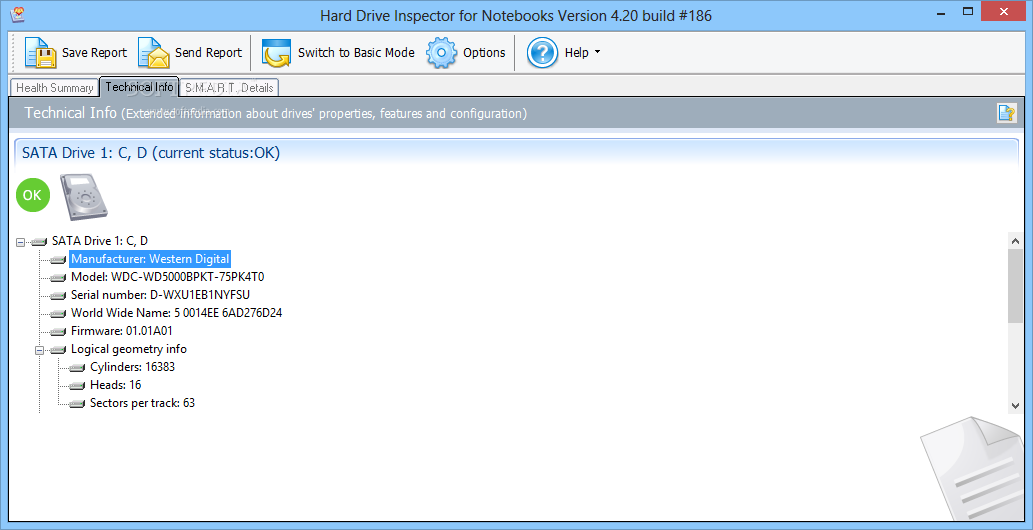Switch to the Health Summary tab
The width and height of the screenshot is (1033, 530).
(x=55, y=88)
